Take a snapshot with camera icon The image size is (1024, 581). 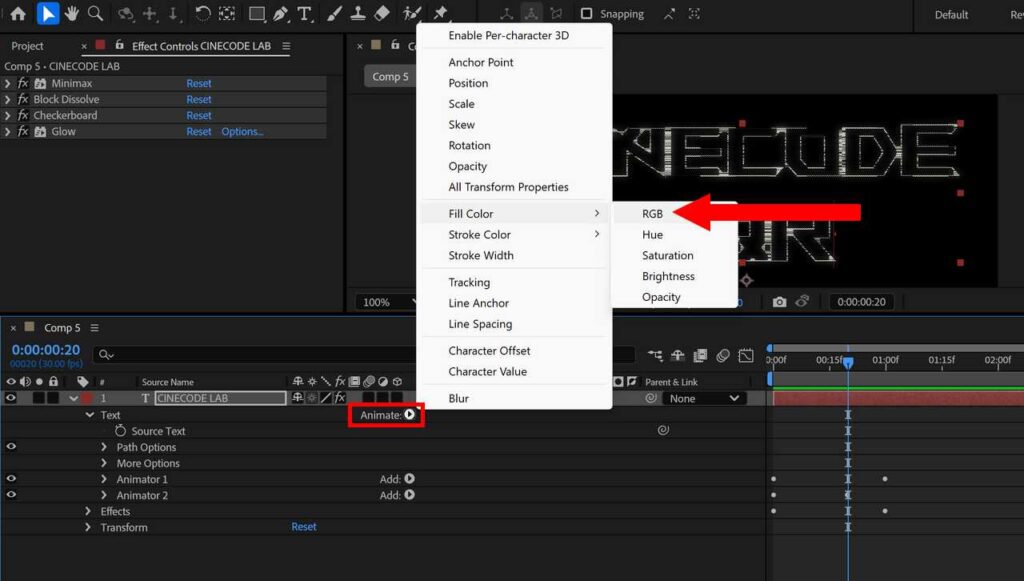[x=779, y=302]
